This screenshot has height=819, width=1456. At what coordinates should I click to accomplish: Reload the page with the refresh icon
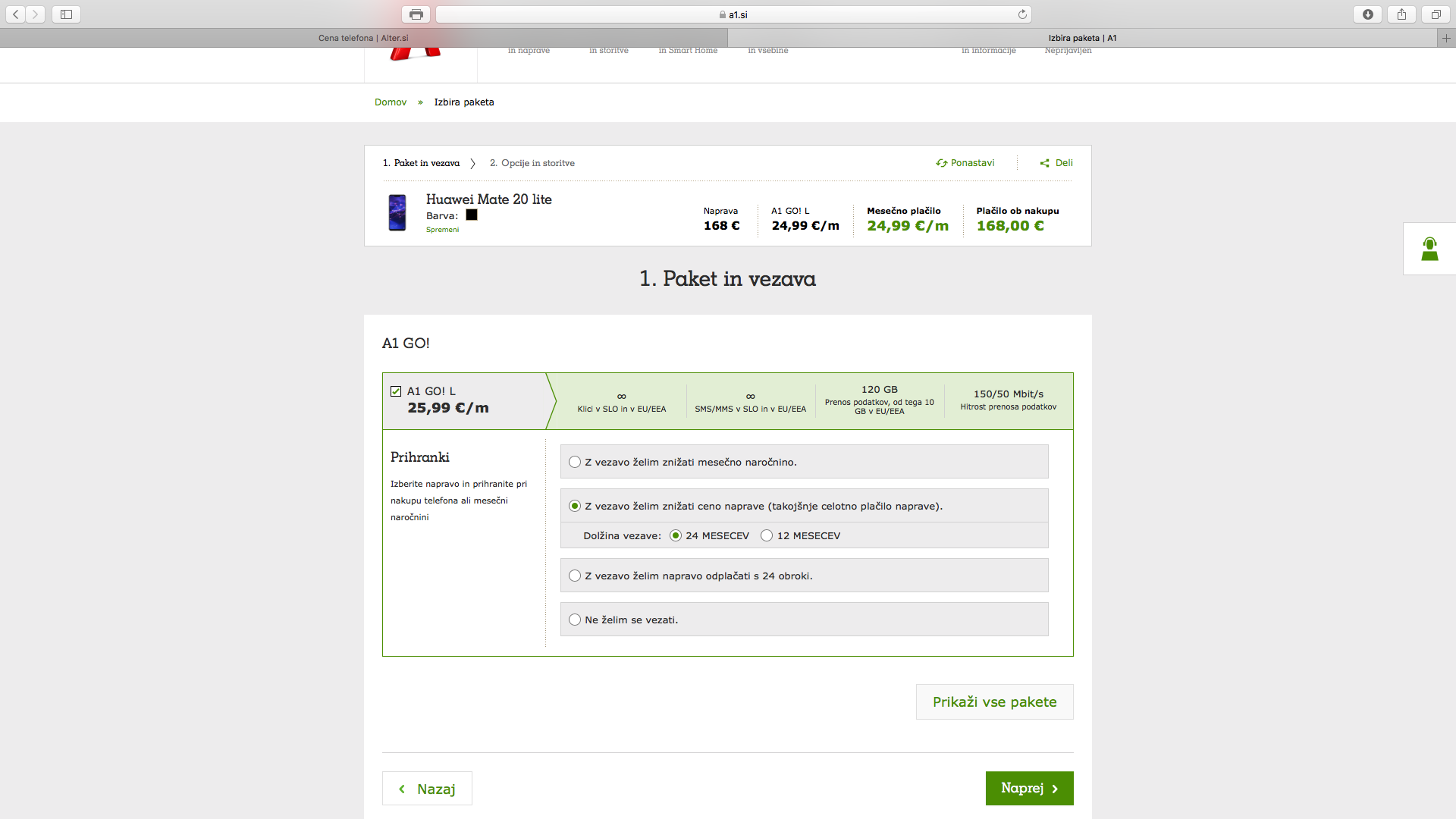pos(1022,14)
